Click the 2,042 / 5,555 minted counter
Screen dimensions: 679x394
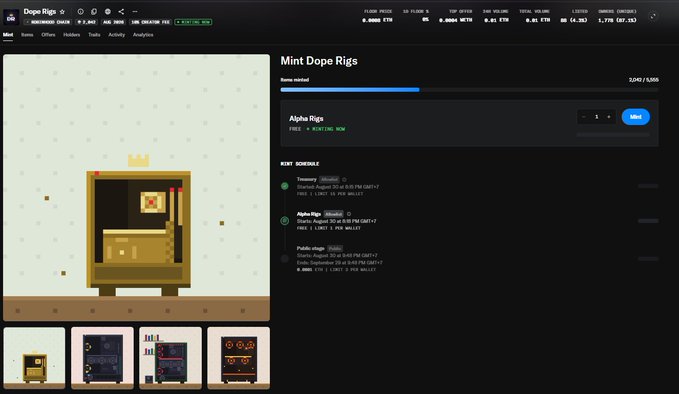[x=643, y=80]
